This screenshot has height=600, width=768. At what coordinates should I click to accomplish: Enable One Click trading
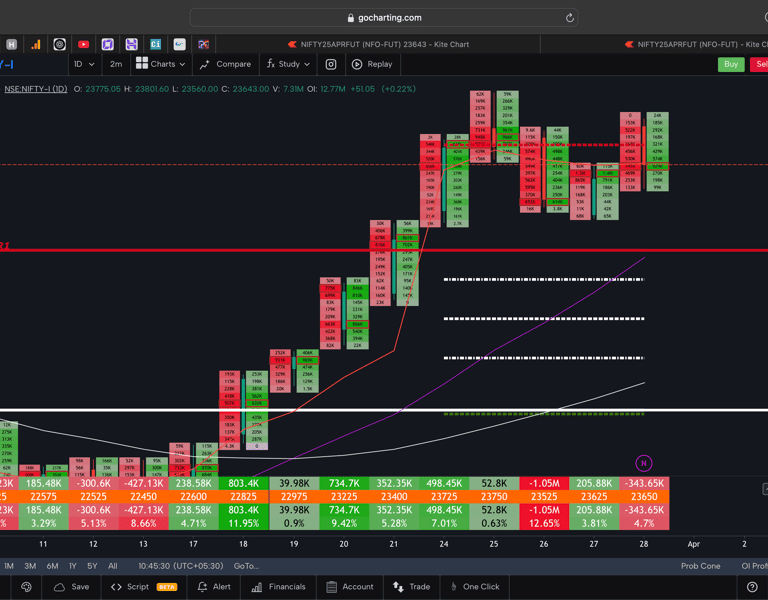tap(475, 587)
